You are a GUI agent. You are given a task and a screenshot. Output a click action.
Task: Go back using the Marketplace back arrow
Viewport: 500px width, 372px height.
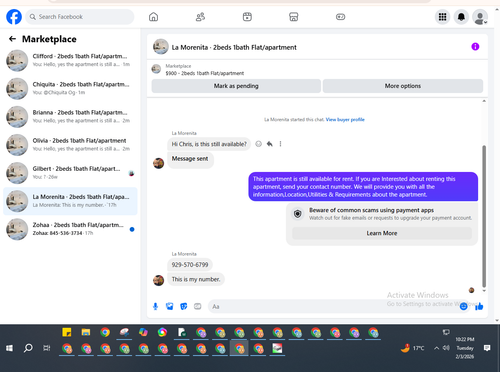[12, 39]
